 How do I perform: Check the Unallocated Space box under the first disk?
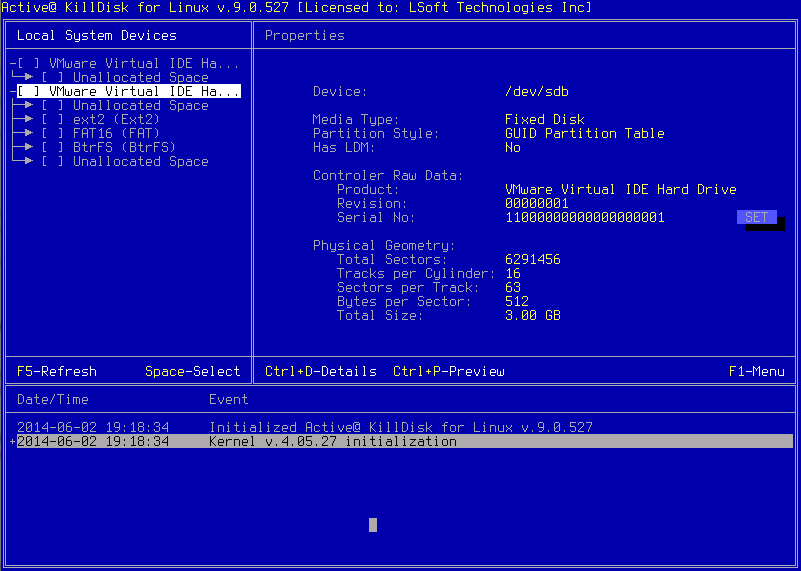tap(53, 78)
